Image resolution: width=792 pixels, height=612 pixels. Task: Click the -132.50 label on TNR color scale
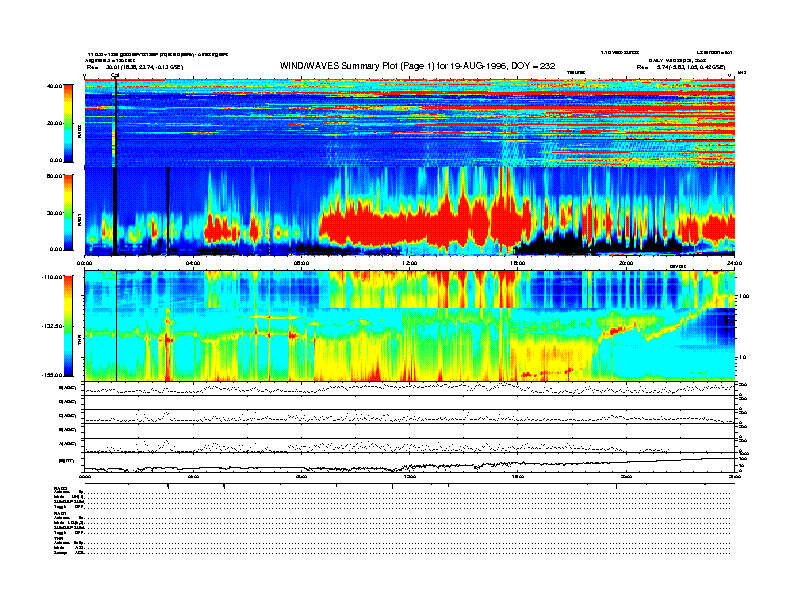[x=52, y=326]
